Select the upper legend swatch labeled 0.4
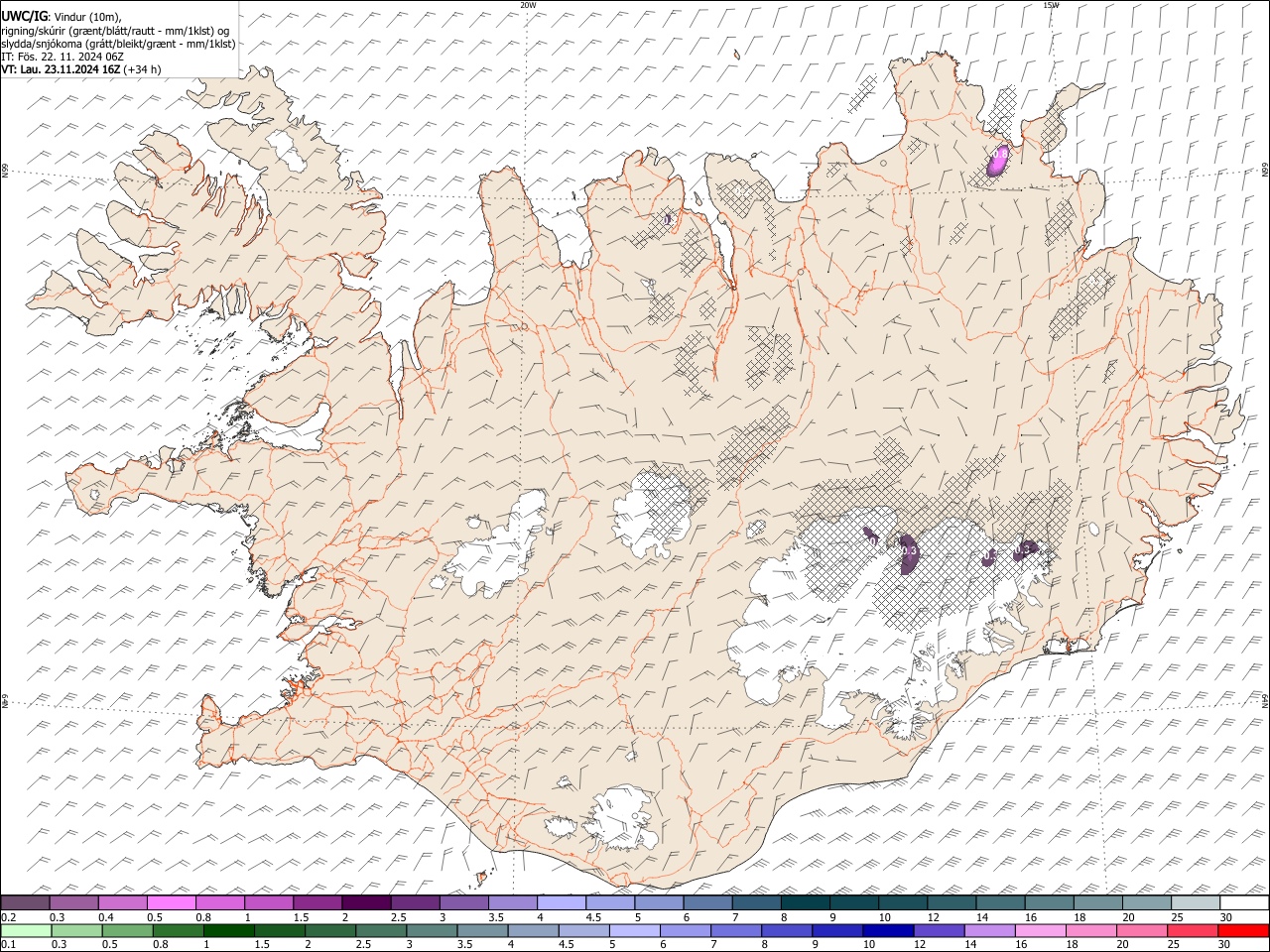This screenshot has width=1270, height=952. point(122,902)
